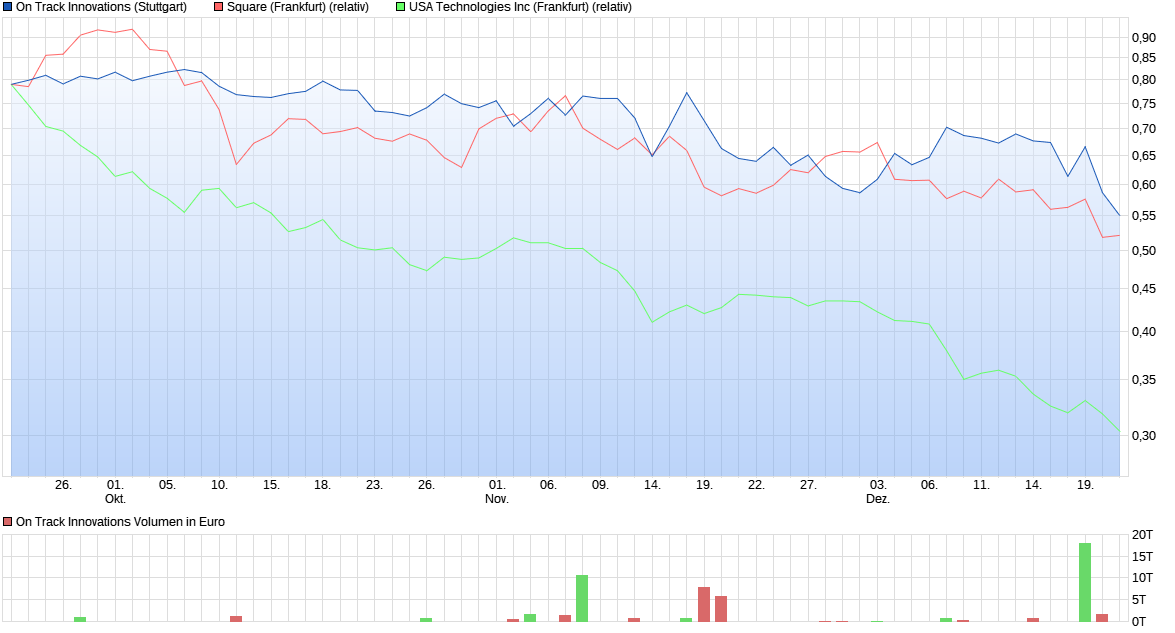Viewport: 1175px width, 633px height.
Task: Click the '18.' October date label
Action: pos(322,485)
